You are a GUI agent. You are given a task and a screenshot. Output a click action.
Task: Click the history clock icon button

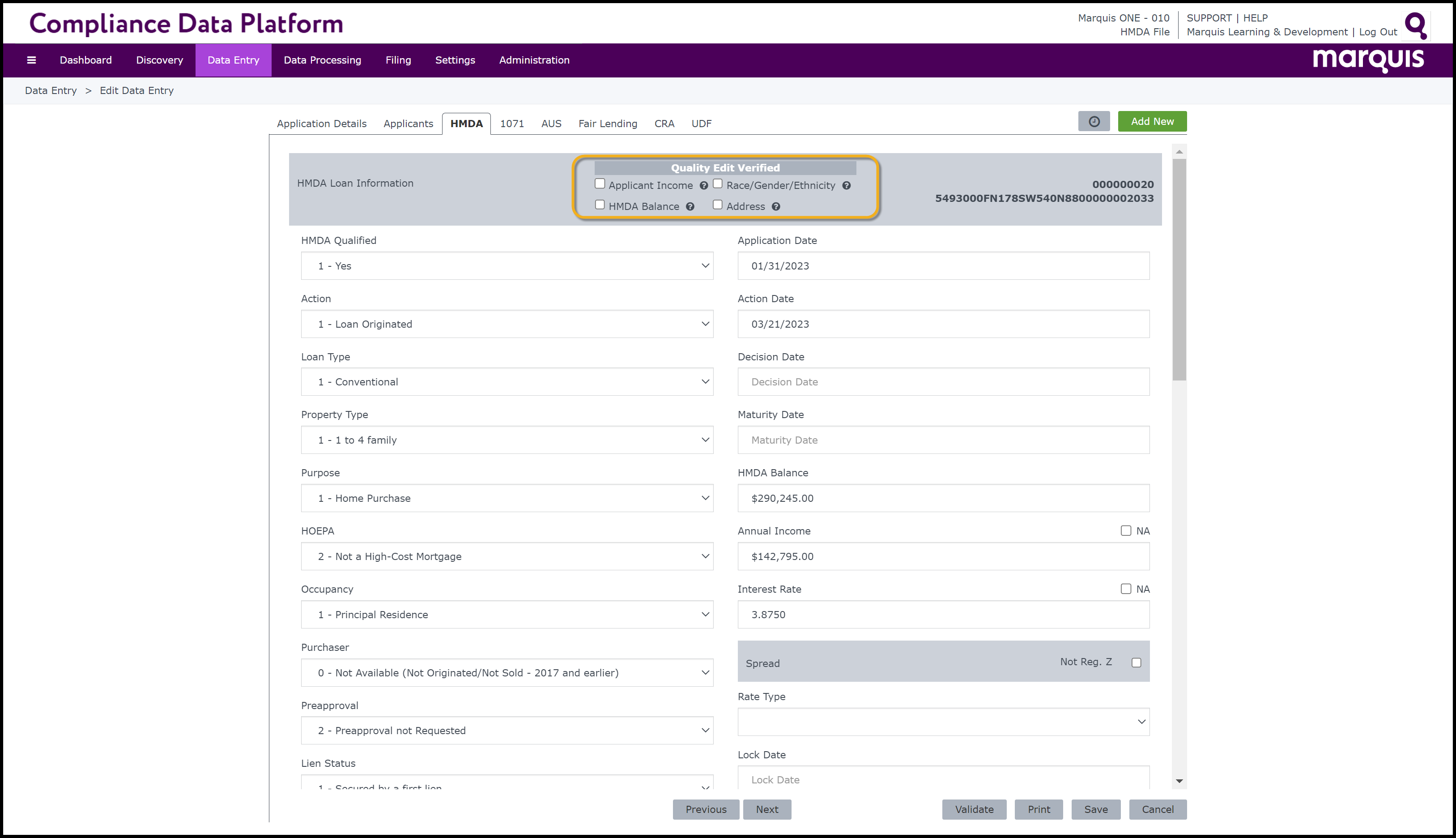(1094, 121)
